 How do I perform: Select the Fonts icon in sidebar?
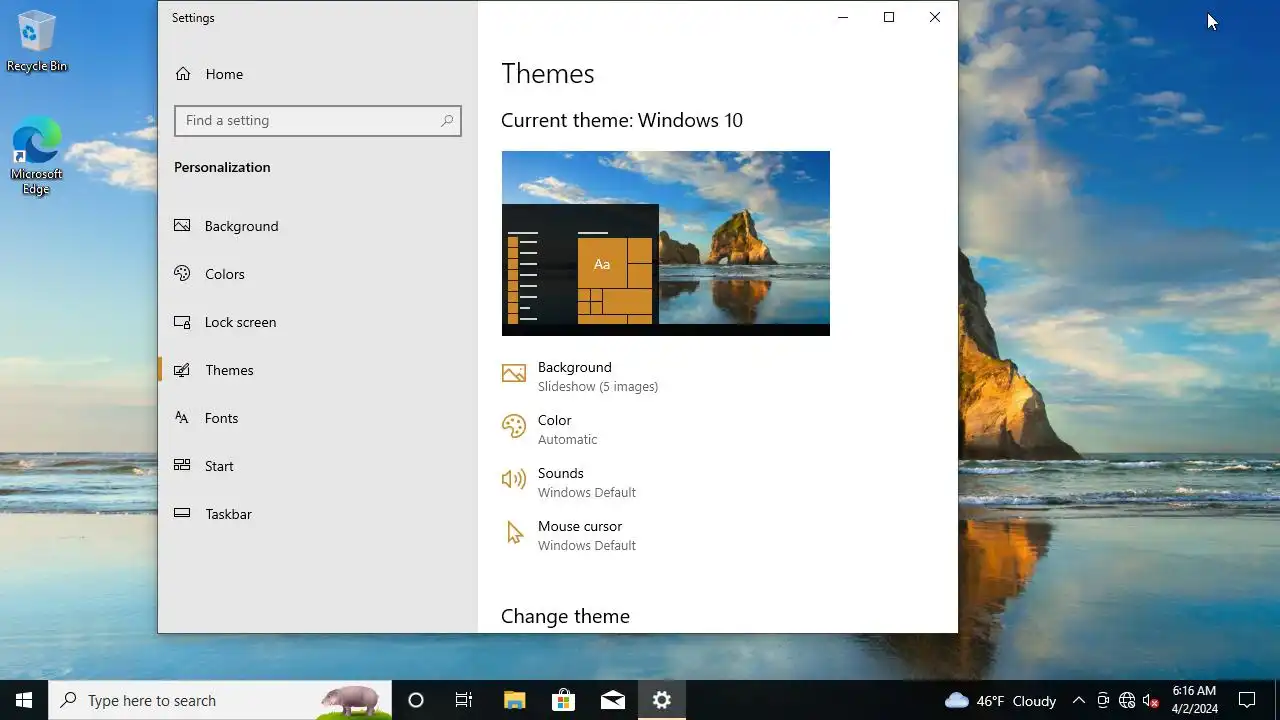point(182,418)
